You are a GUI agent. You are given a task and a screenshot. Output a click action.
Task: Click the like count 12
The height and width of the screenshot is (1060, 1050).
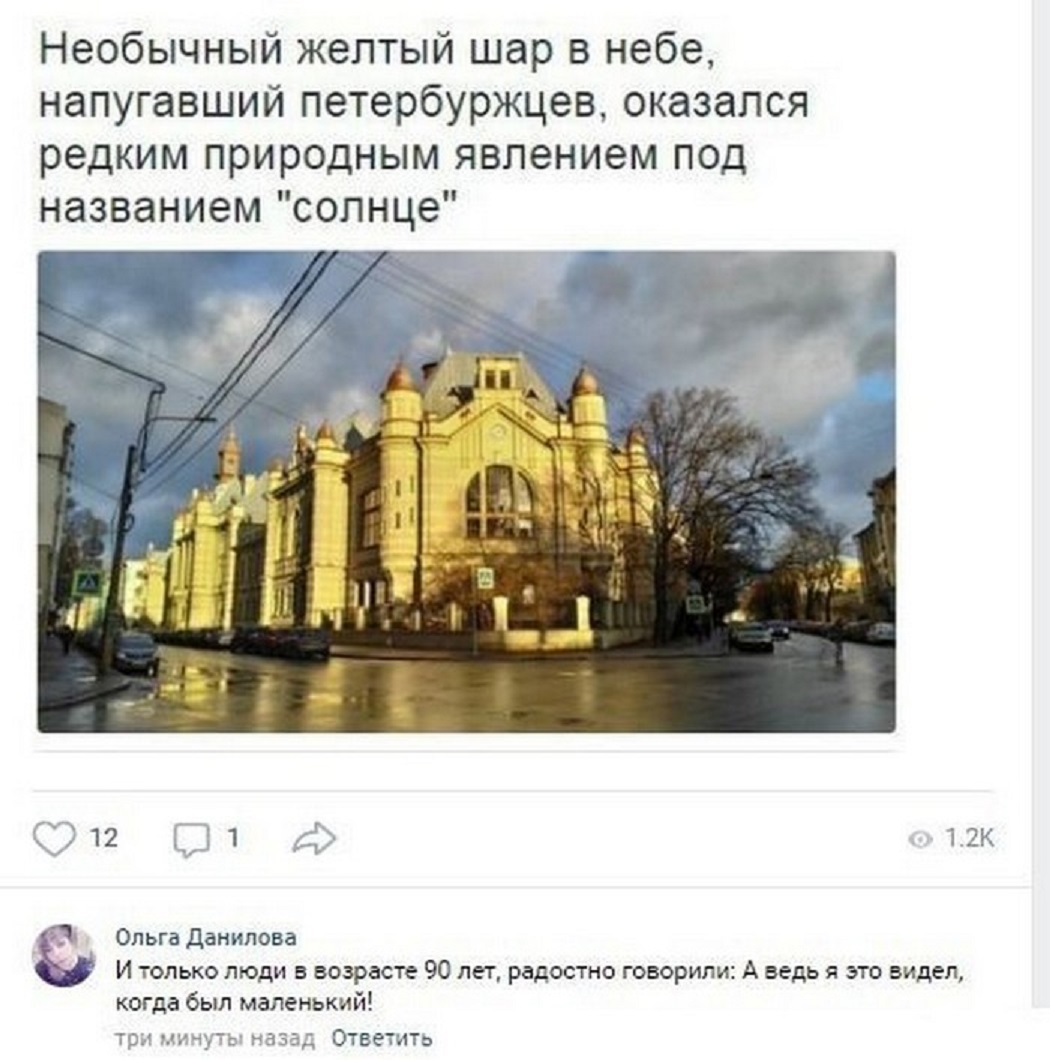(x=103, y=838)
